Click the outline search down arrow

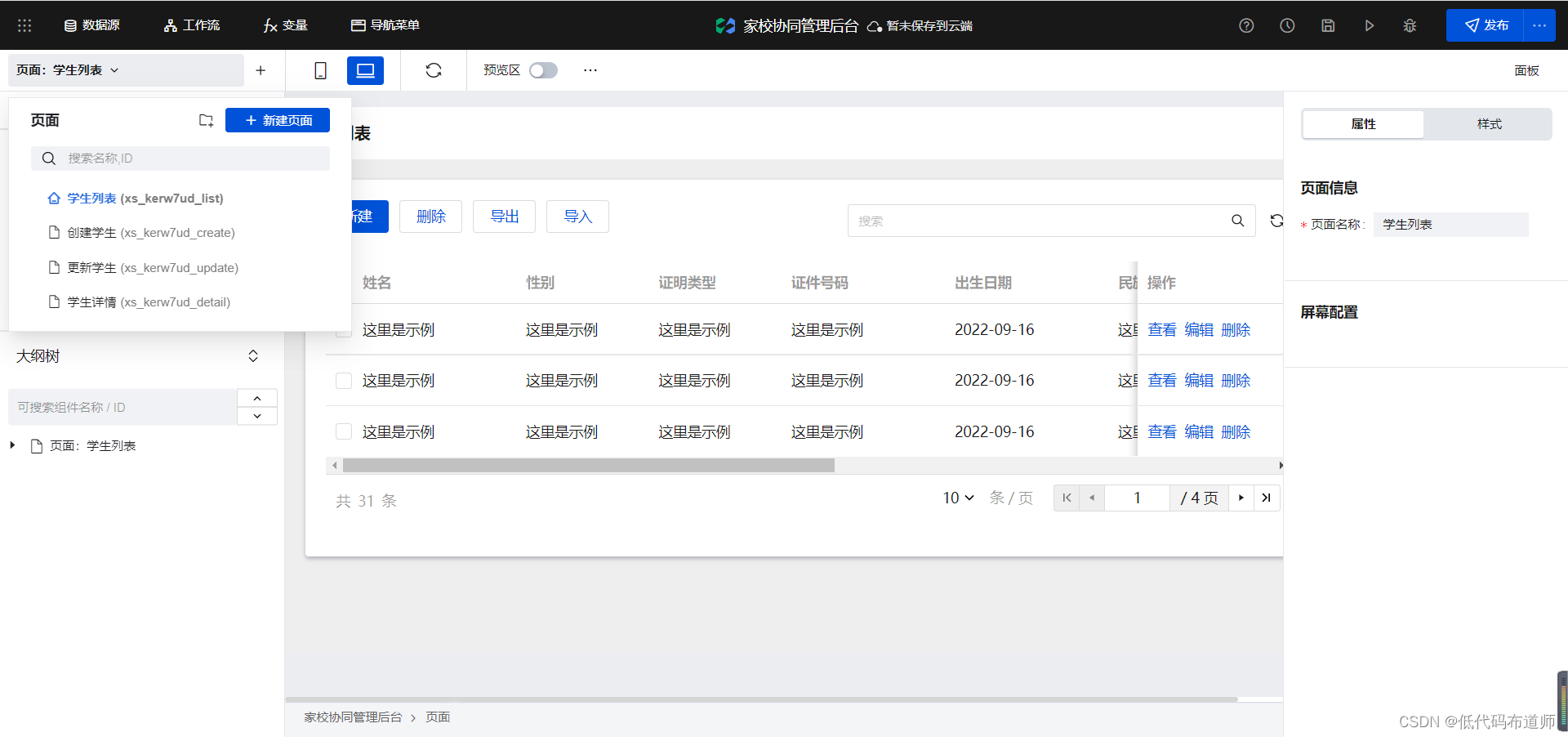pos(257,416)
